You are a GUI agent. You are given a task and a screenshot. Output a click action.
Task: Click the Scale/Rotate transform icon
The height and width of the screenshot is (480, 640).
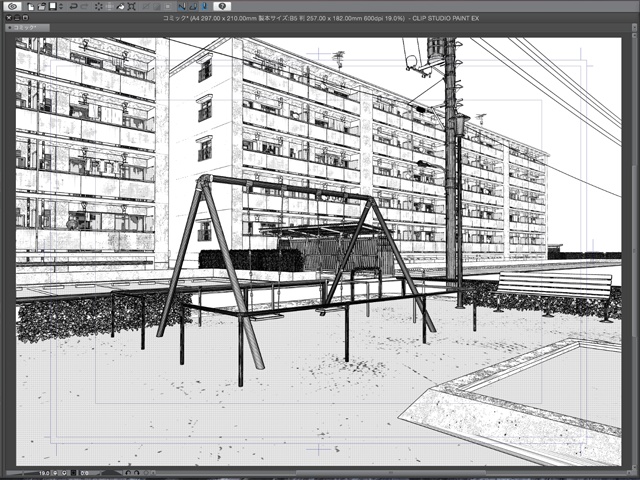click(131, 6)
